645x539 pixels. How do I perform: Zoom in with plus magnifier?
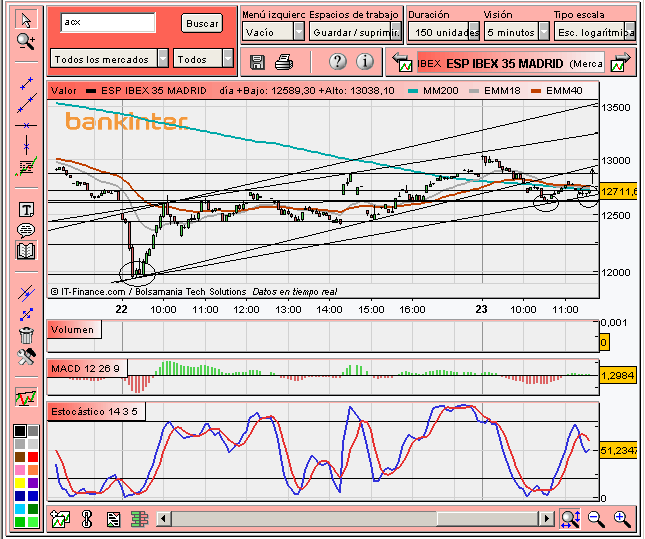622,519
